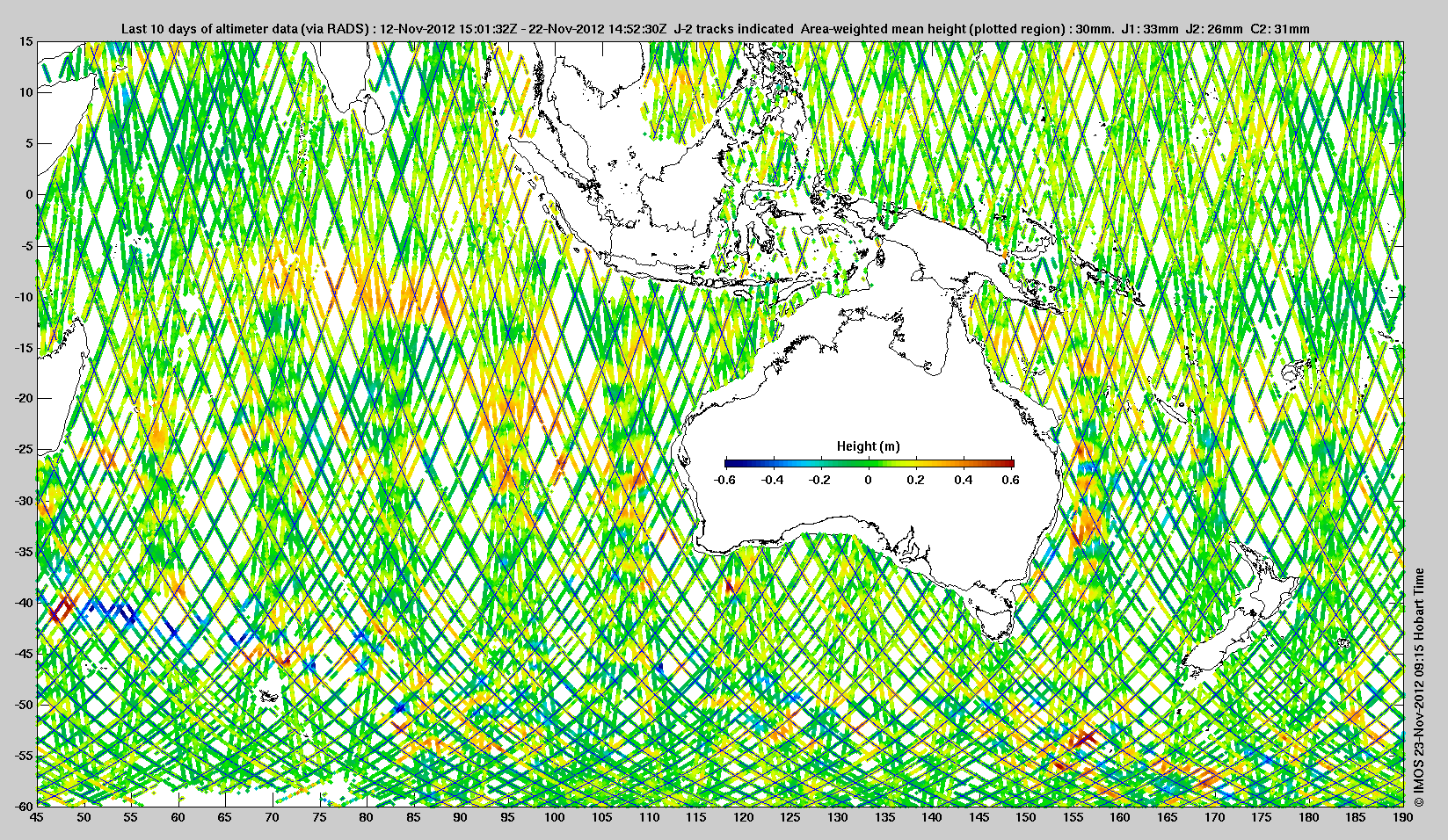Click latitude tick label "-35" on y-axis
Image resolution: width=1448 pixels, height=840 pixels.
[23, 552]
